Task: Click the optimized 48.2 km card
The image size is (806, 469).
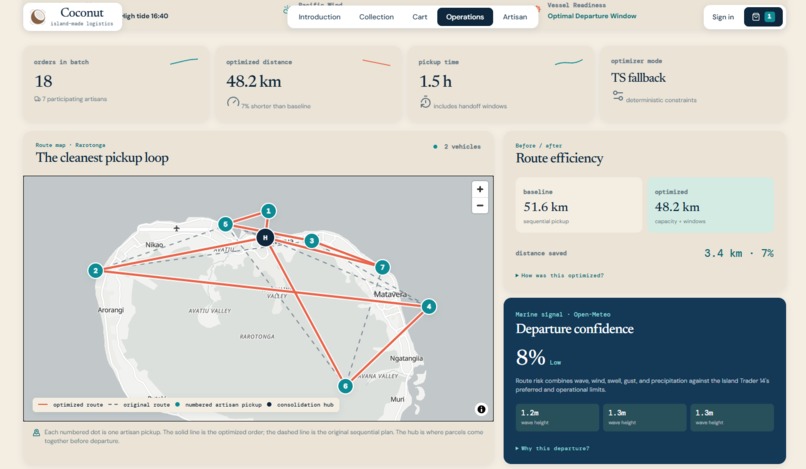Action: 710,205
